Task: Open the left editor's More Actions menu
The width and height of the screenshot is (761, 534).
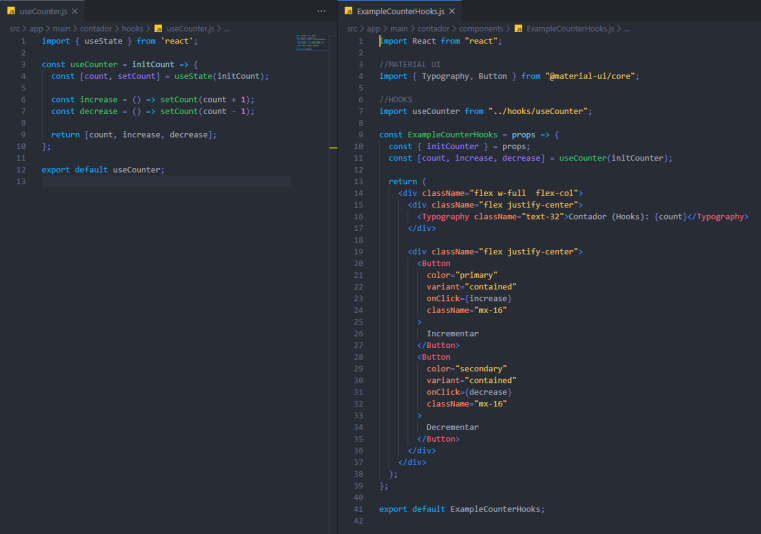Action: point(321,10)
